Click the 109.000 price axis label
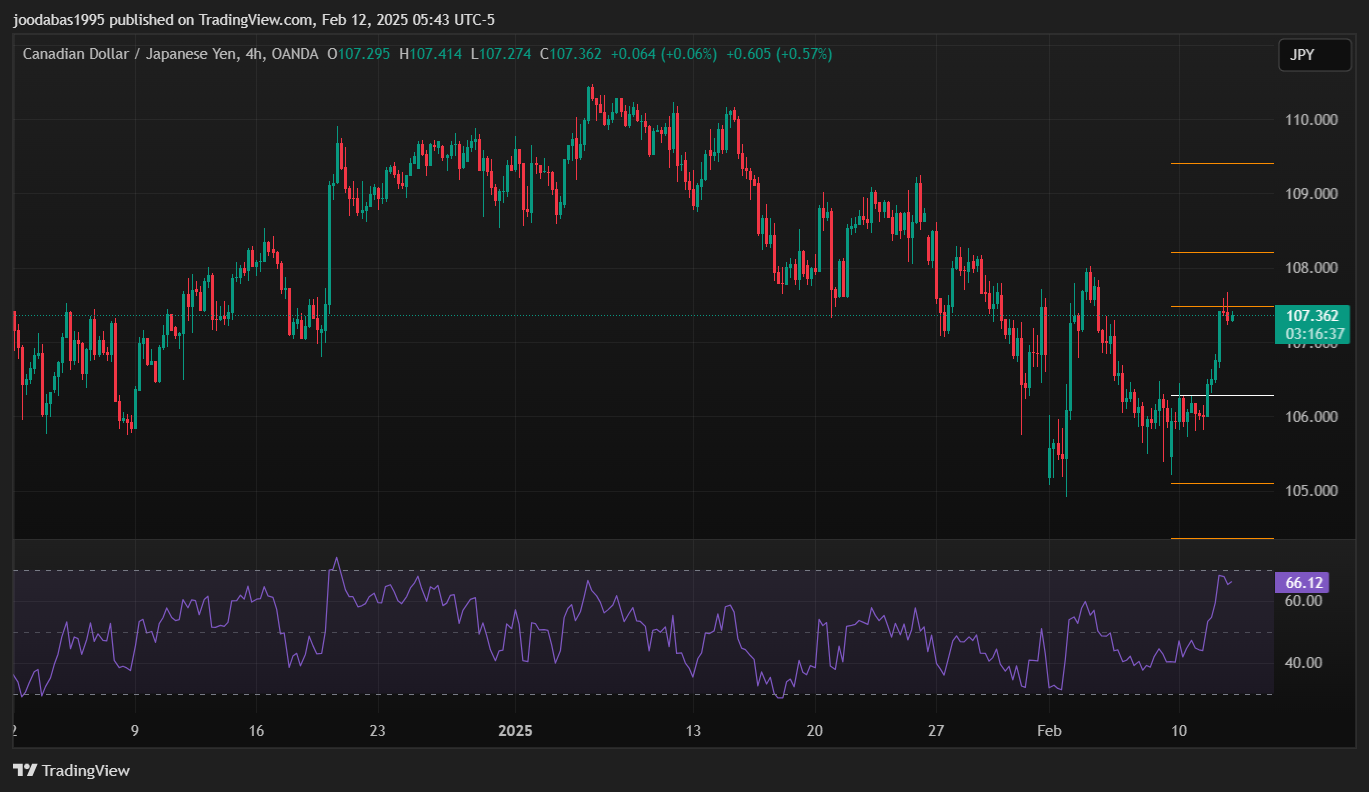This screenshot has height=792, width=1369. click(1311, 194)
